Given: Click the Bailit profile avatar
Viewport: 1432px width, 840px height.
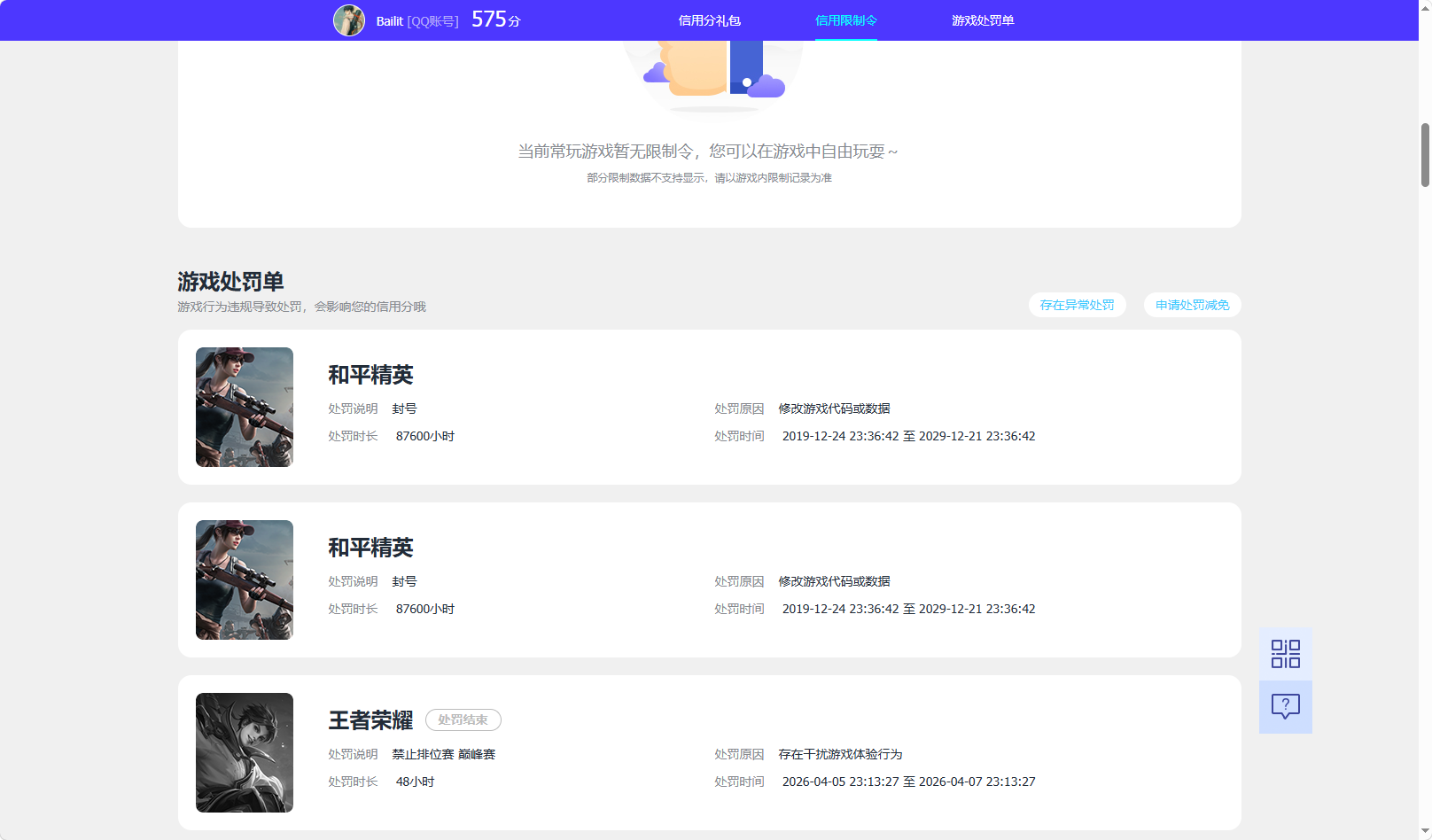Looking at the screenshot, I should [349, 19].
